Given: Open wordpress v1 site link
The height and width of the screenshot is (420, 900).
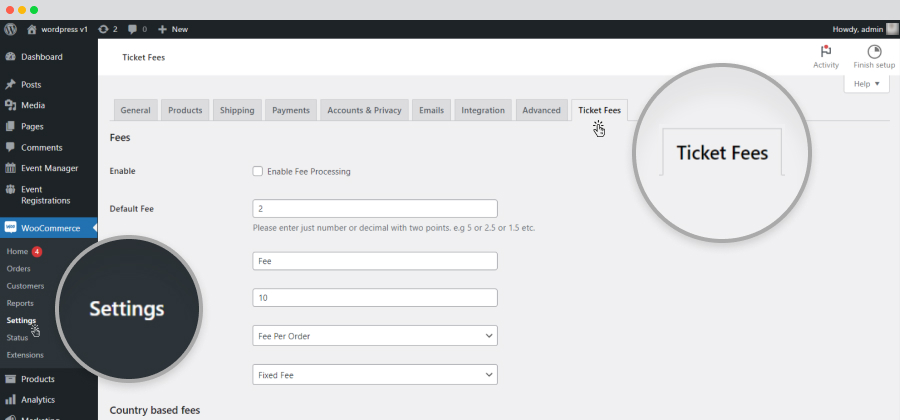Looking at the screenshot, I should click(64, 29).
